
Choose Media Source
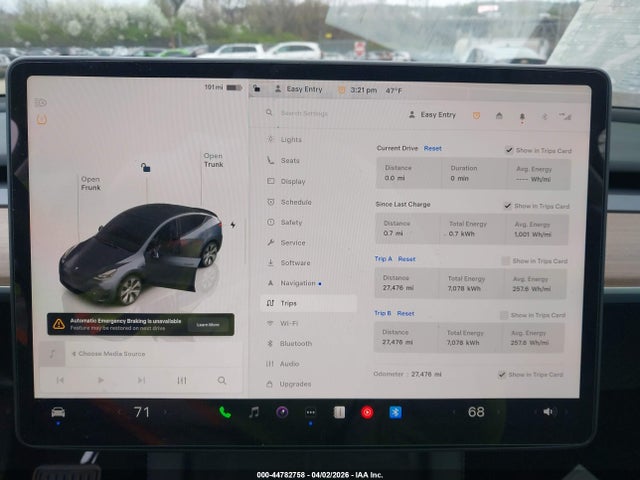pyautogui.click(x=109, y=354)
